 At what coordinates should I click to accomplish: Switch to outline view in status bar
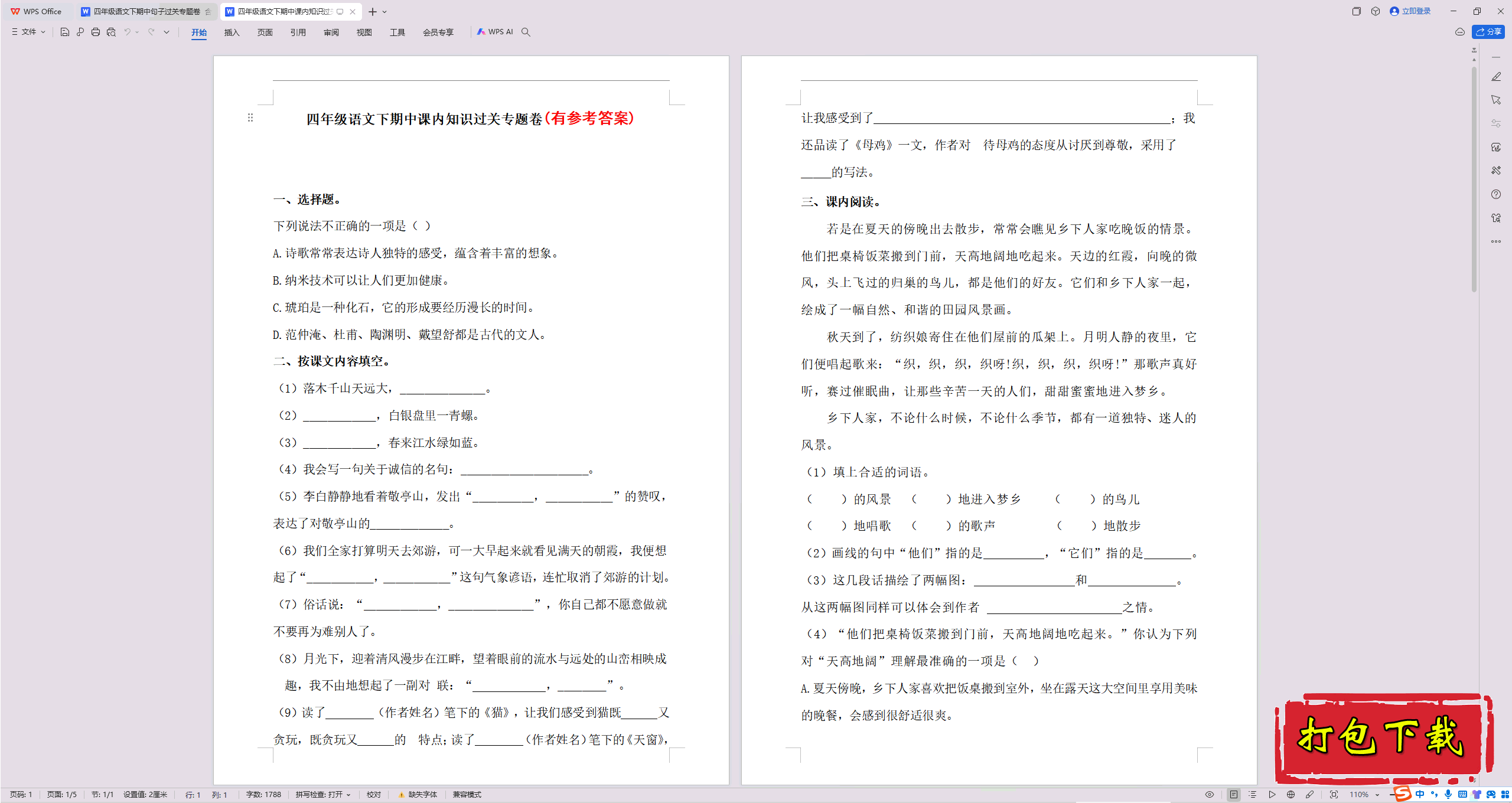point(1253,795)
